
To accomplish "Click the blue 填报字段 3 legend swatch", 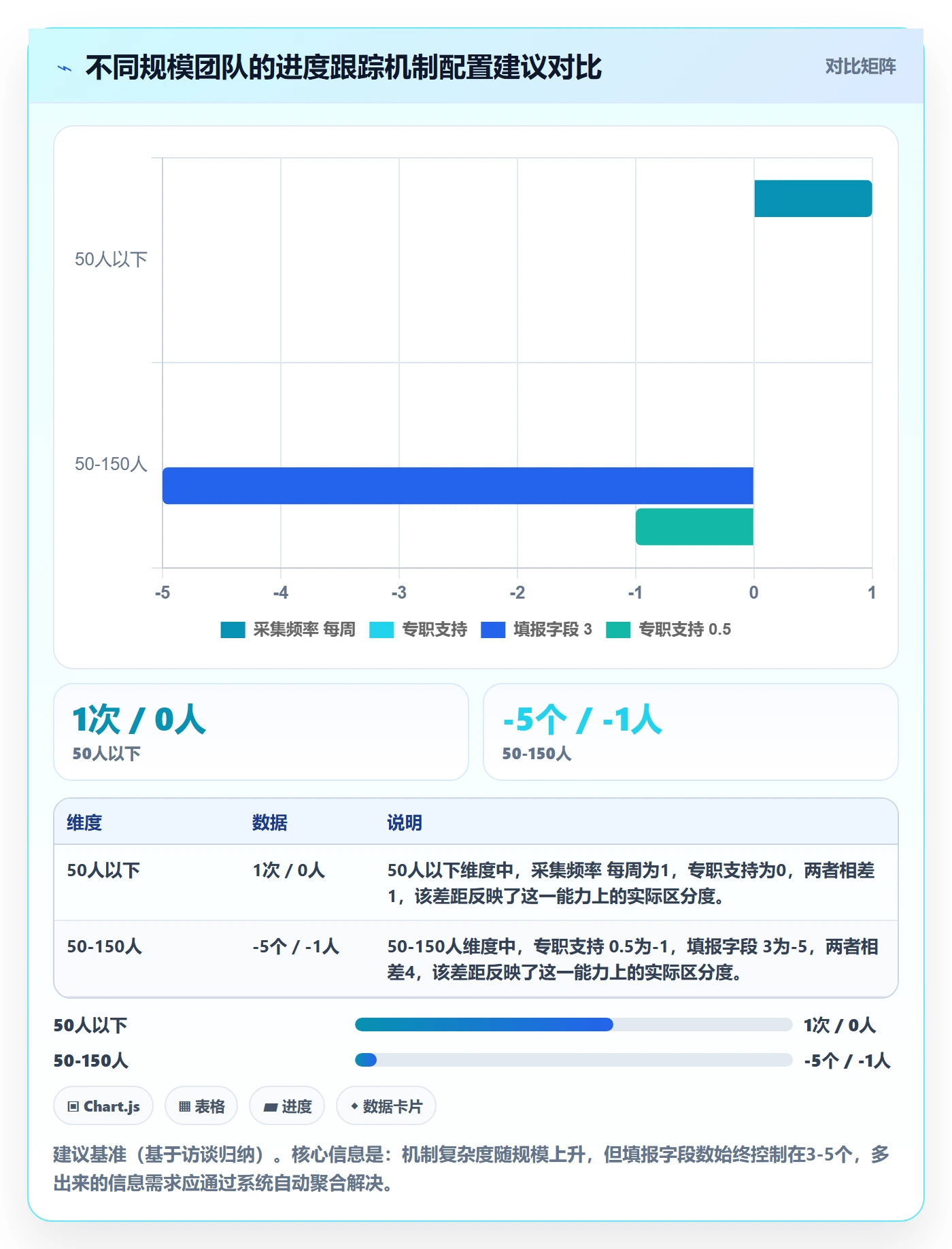I will [493, 630].
